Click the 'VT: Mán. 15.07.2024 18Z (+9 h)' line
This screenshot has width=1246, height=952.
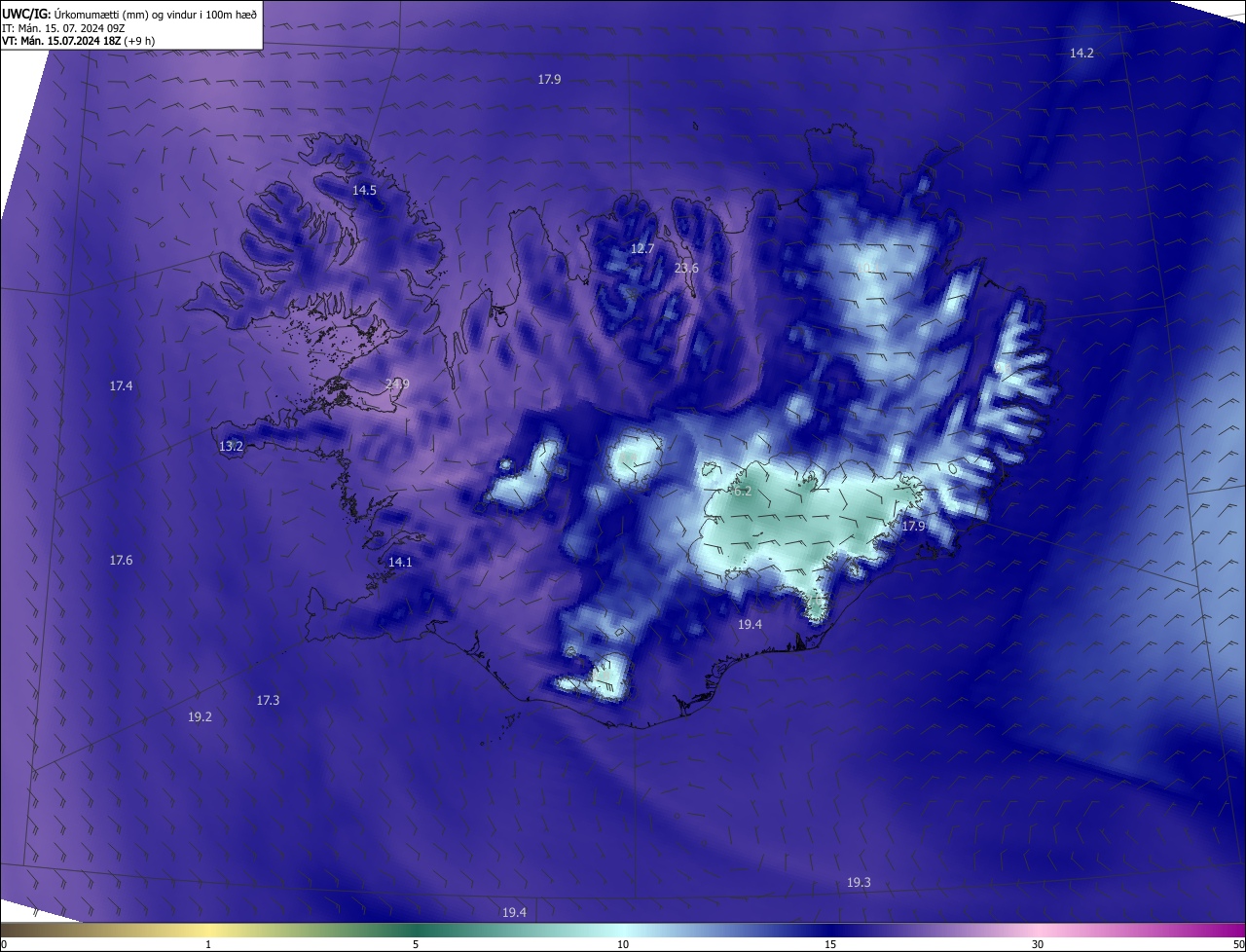[79, 41]
